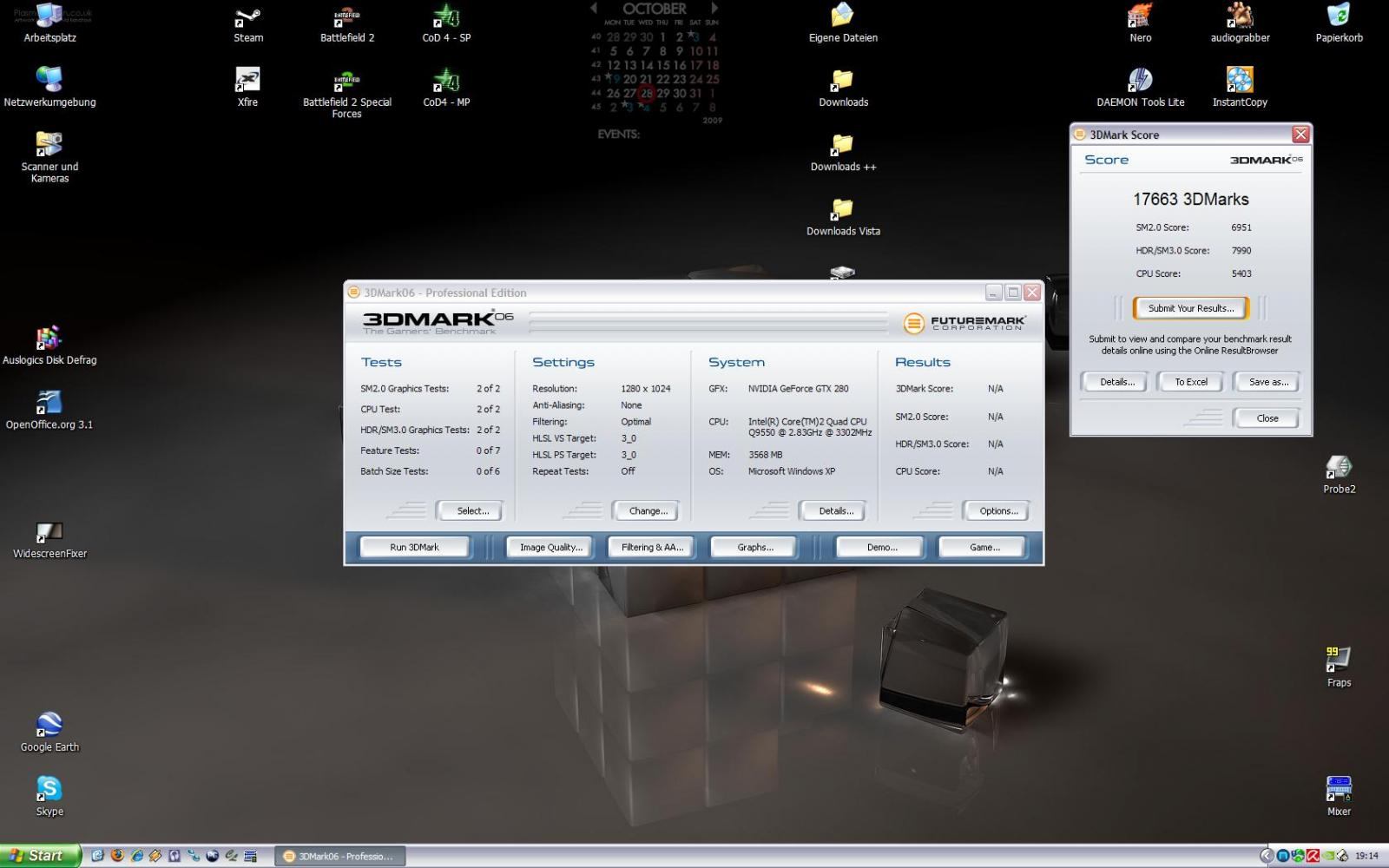Click Details... in 3DMark Score window
This screenshot has width=1389, height=868.
1116,382
